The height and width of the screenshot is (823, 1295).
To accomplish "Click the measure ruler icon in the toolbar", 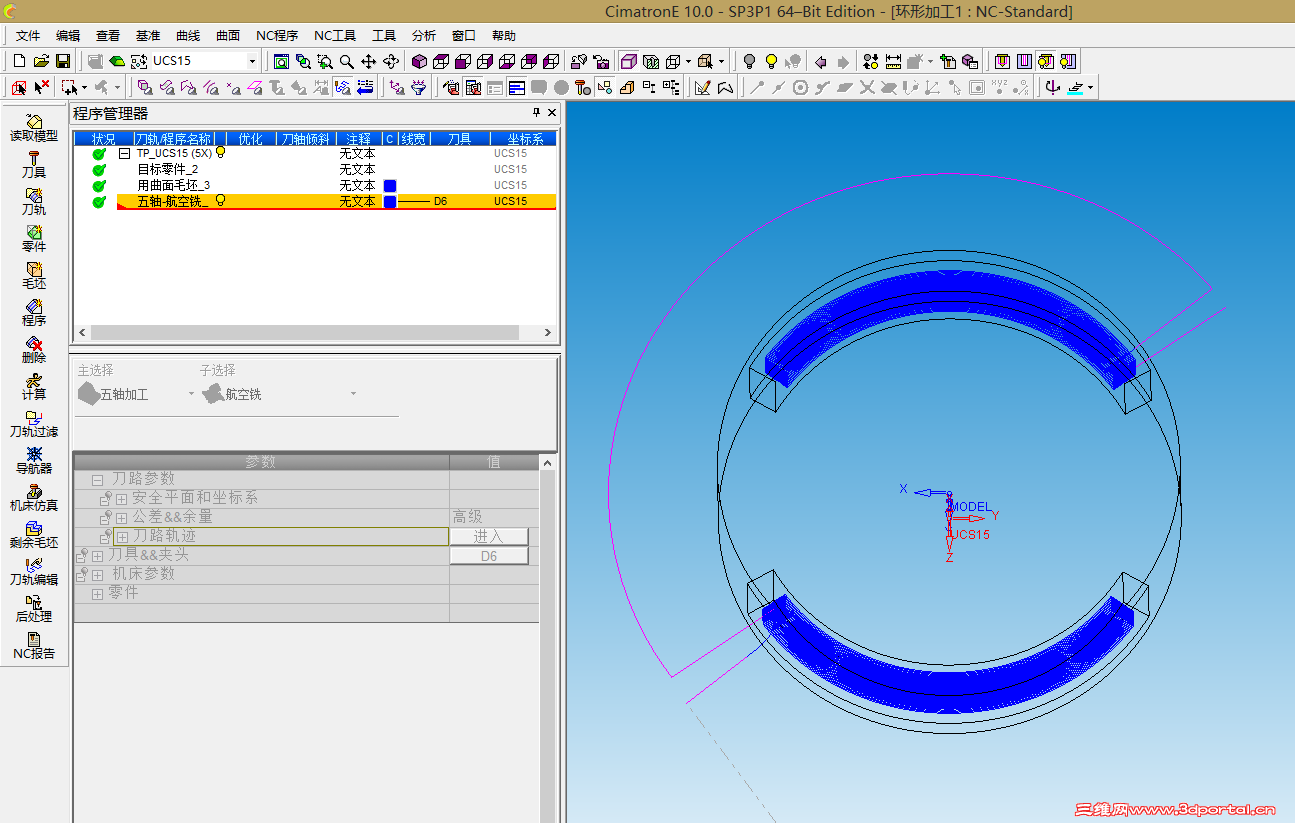I will [893, 61].
